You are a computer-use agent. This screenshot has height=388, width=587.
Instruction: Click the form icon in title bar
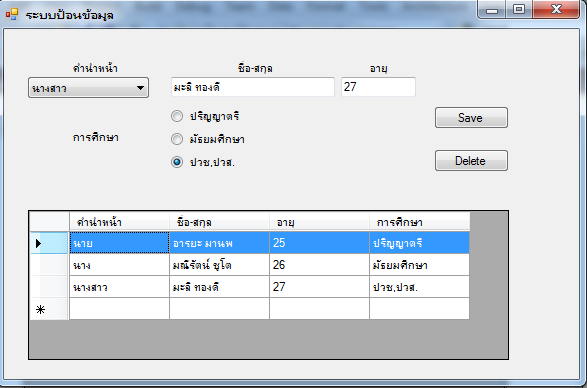coord(12,15)
